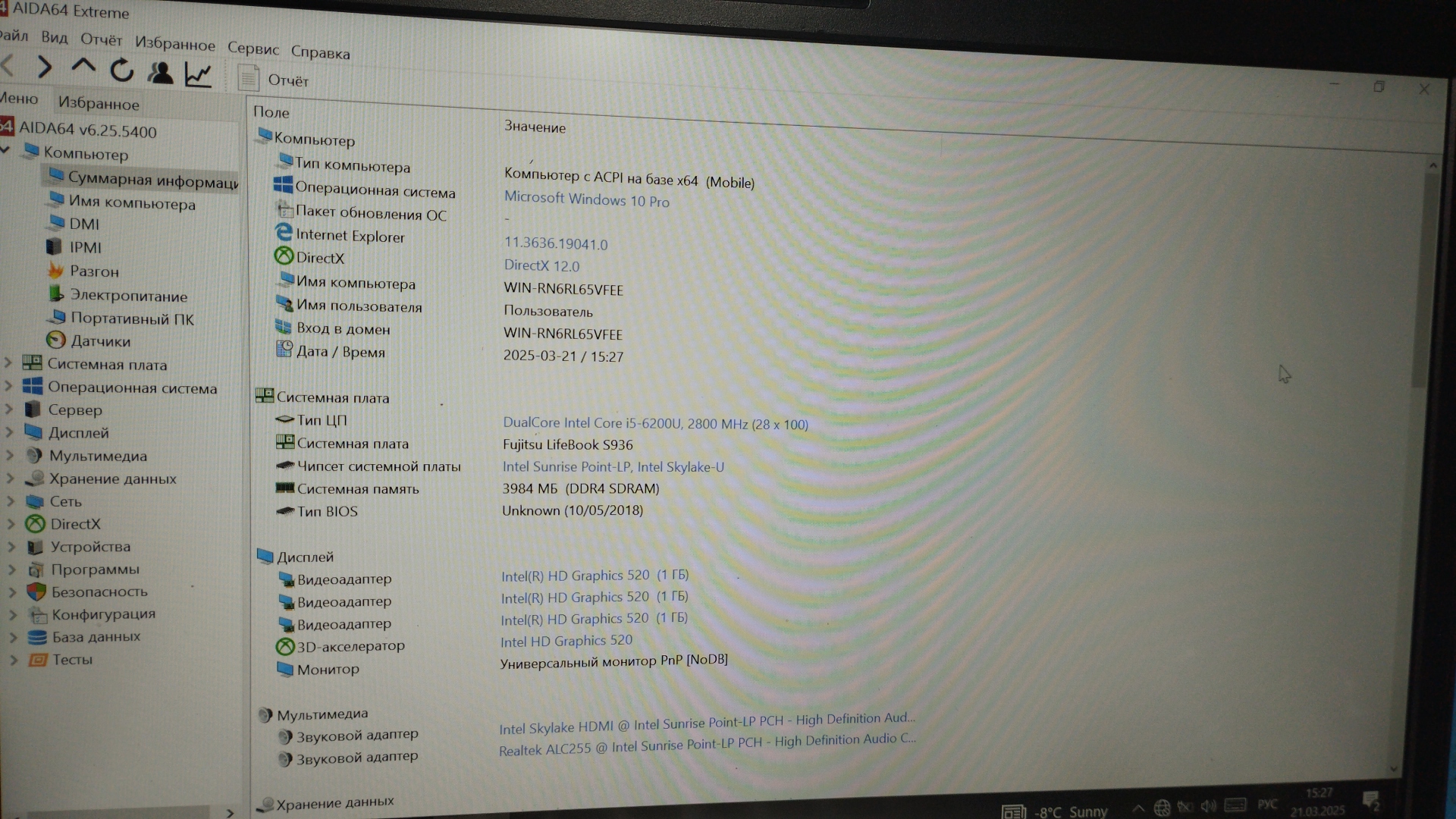Expand the Тесты tree node
Image resolution: width=1456 pixels, height=819 pixels.
point(12,660)
